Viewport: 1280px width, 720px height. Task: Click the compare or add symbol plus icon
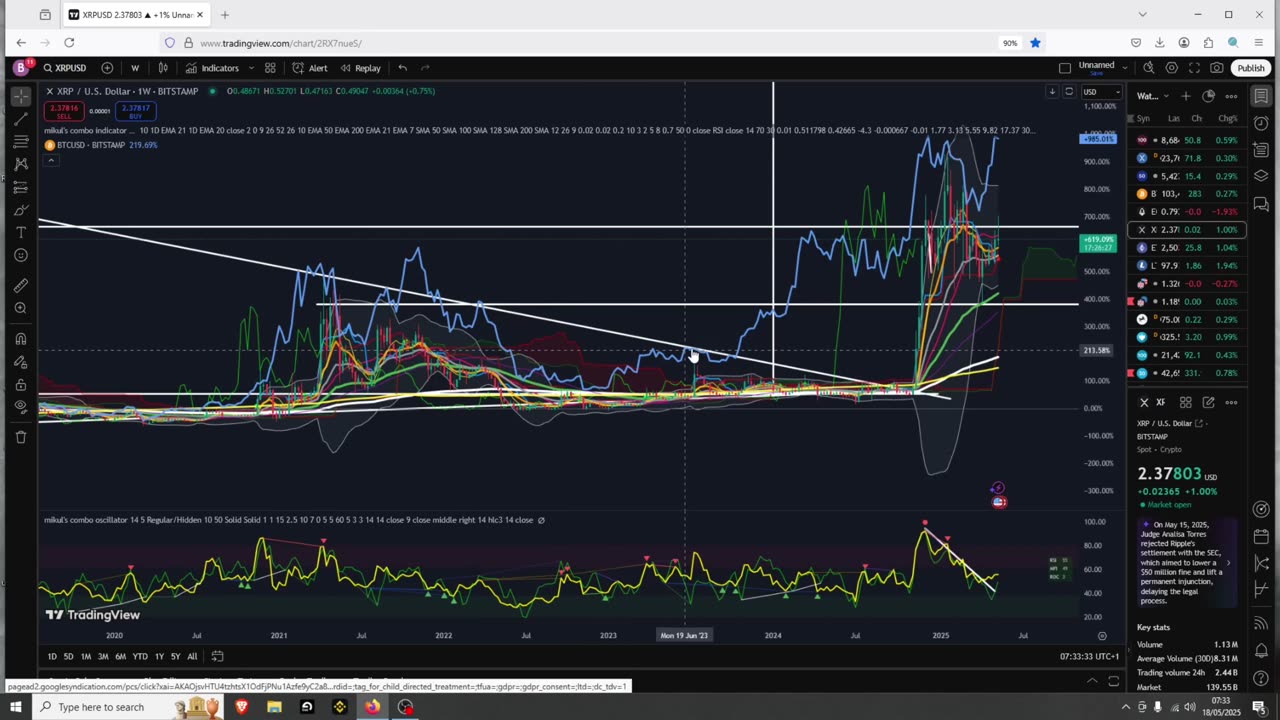[107, 68]
